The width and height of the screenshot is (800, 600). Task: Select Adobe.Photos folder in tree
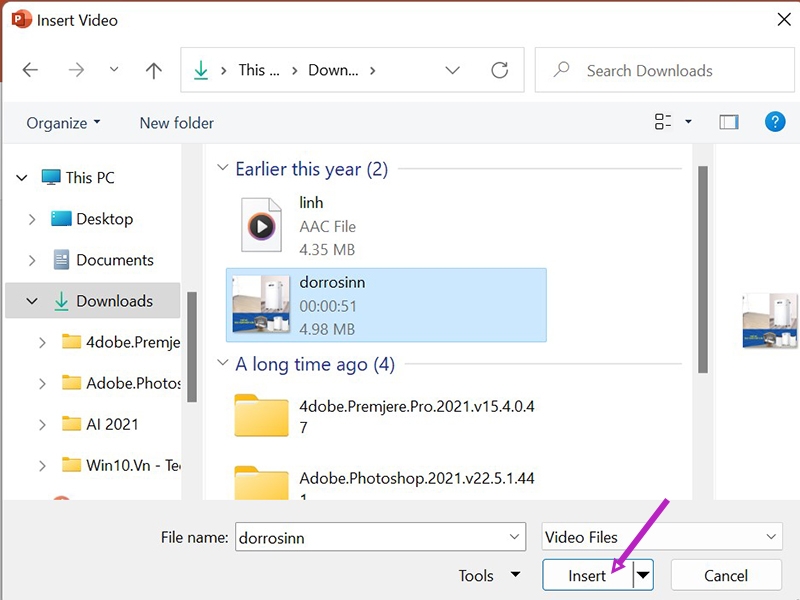pyautogui.click(x=121, y=383)
